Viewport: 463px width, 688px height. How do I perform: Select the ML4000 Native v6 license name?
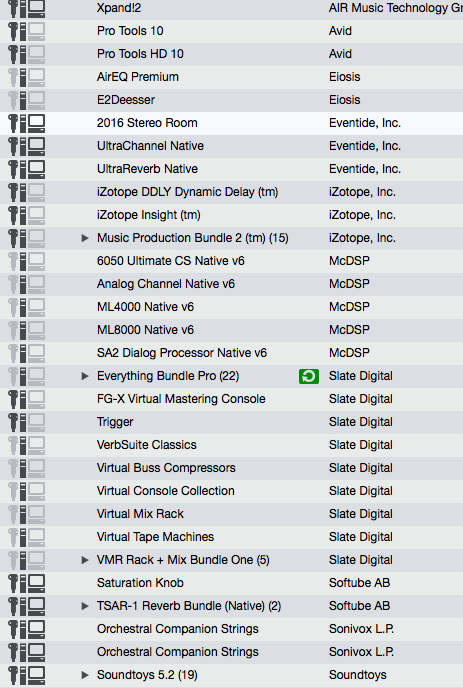coord(145,307)
